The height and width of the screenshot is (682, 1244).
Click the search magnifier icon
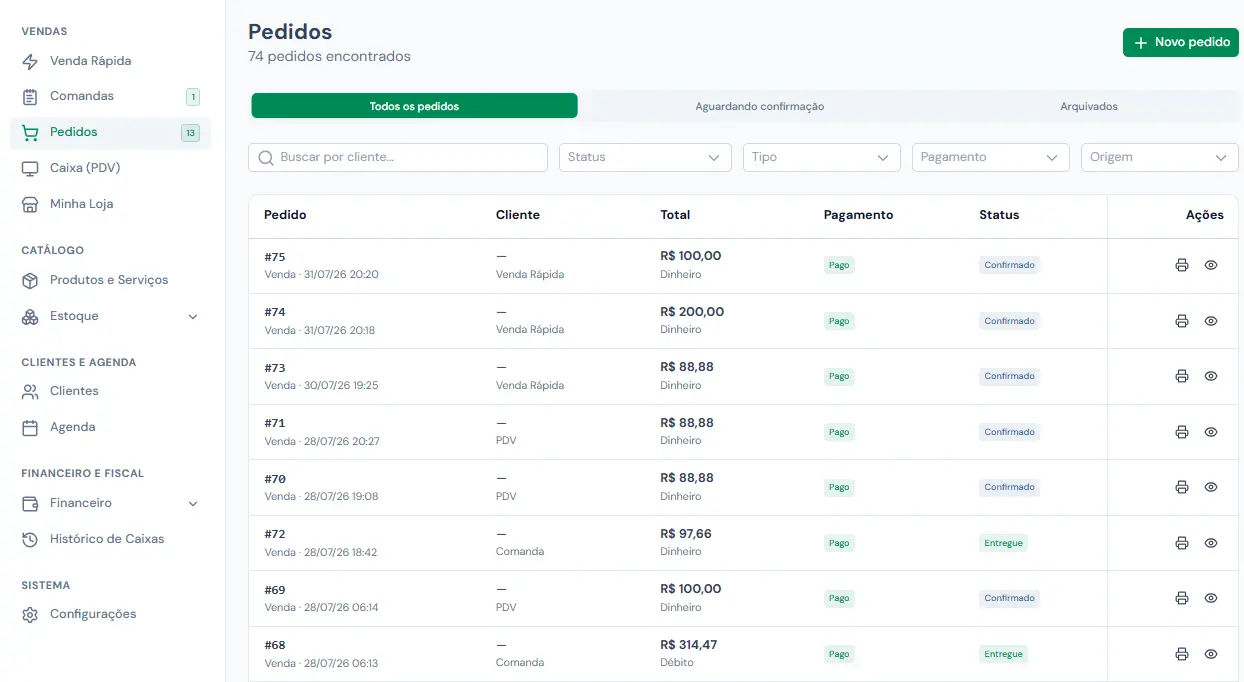(266, 158)
